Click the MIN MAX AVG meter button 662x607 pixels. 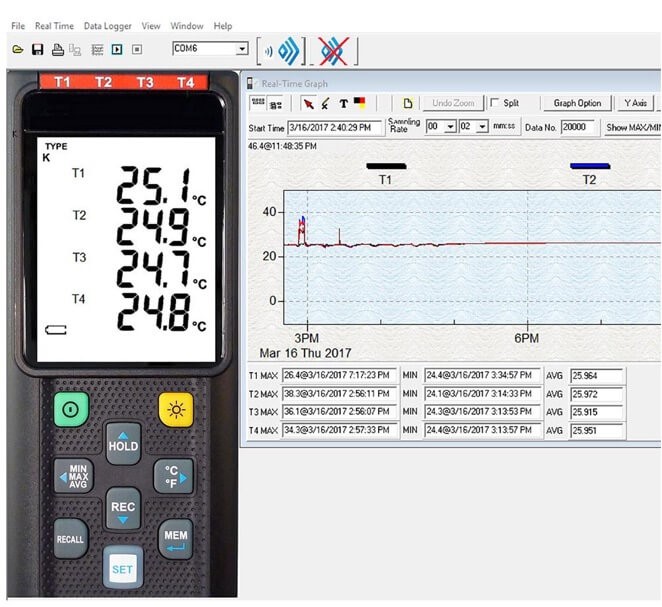coord(74,477)
